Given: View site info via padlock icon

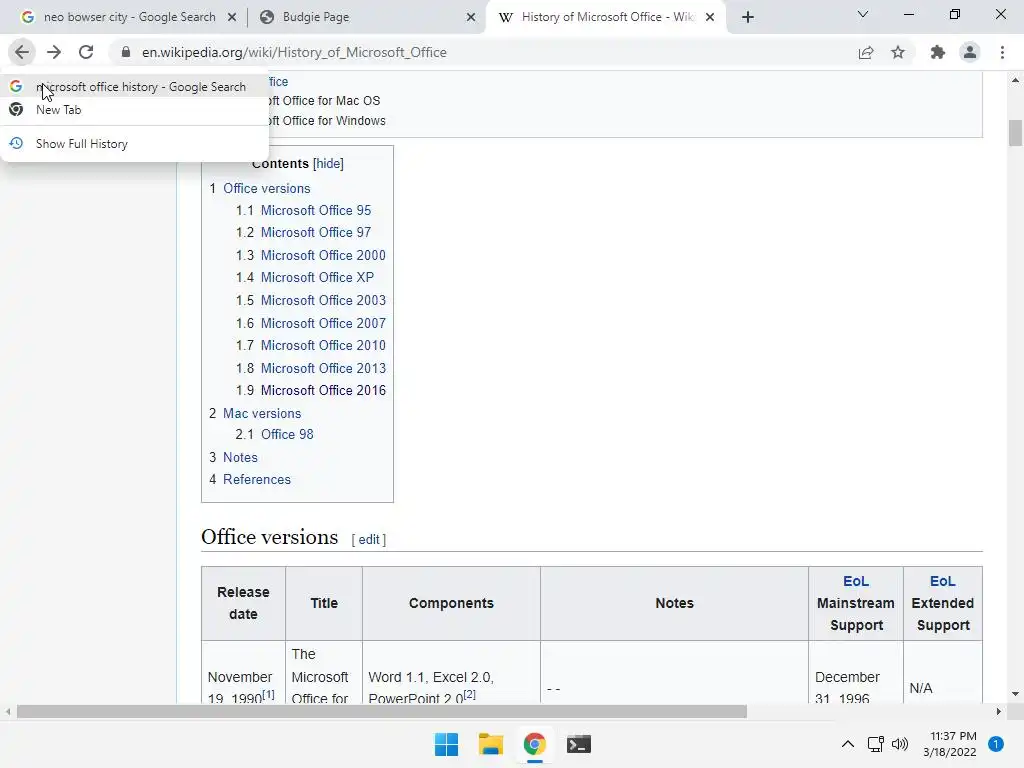Looking at the screenshot, I should (x=126, y=52).
